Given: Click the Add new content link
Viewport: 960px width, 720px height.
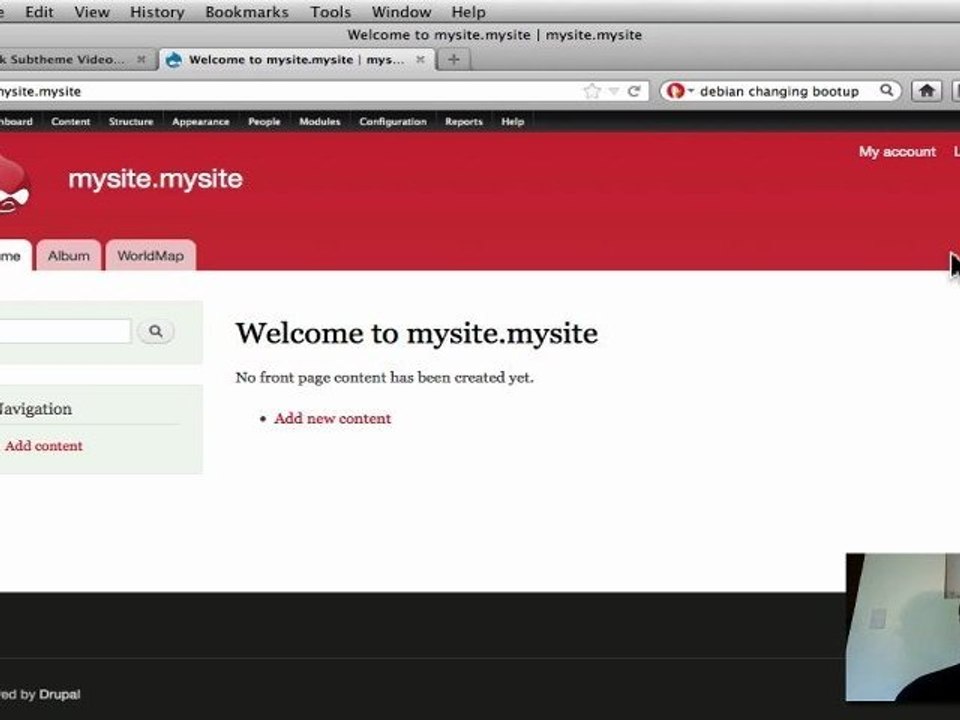Looking at the screenshot, I should point(332,418).
